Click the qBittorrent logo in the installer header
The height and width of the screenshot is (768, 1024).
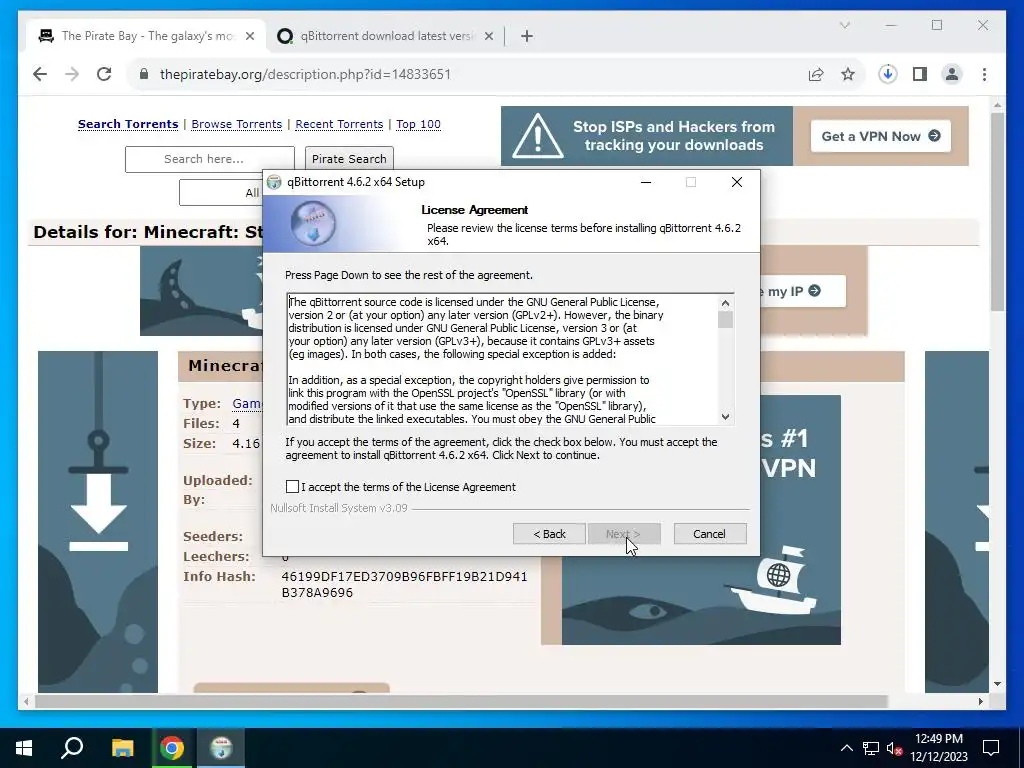point(313,223)
